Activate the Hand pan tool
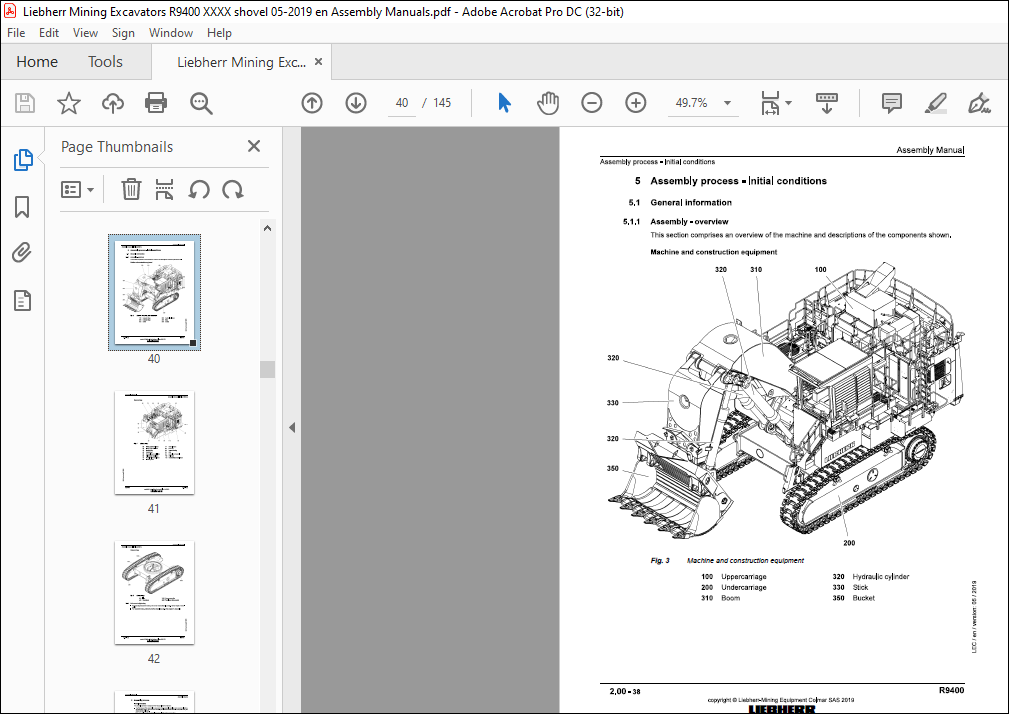The image size is (1009, 714). pyautogui.click(x=548, y=103)
